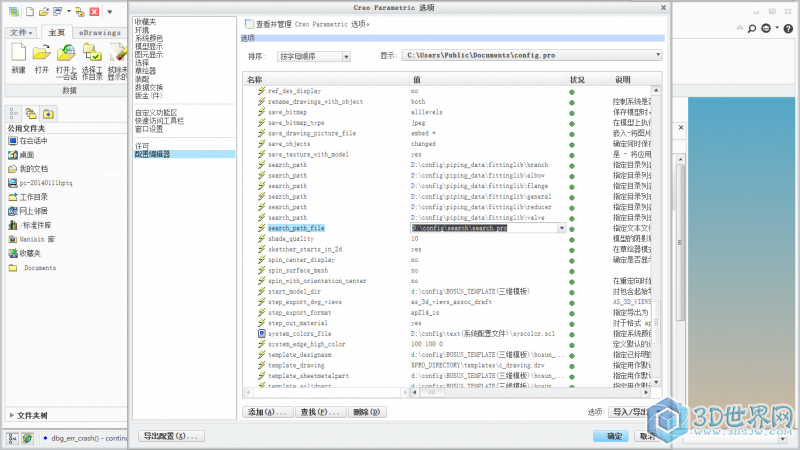Viewport: 800px width, 450px height.
Task: Click value 'jpeg' for save_bitmap_type
Action: pos(418,123)
